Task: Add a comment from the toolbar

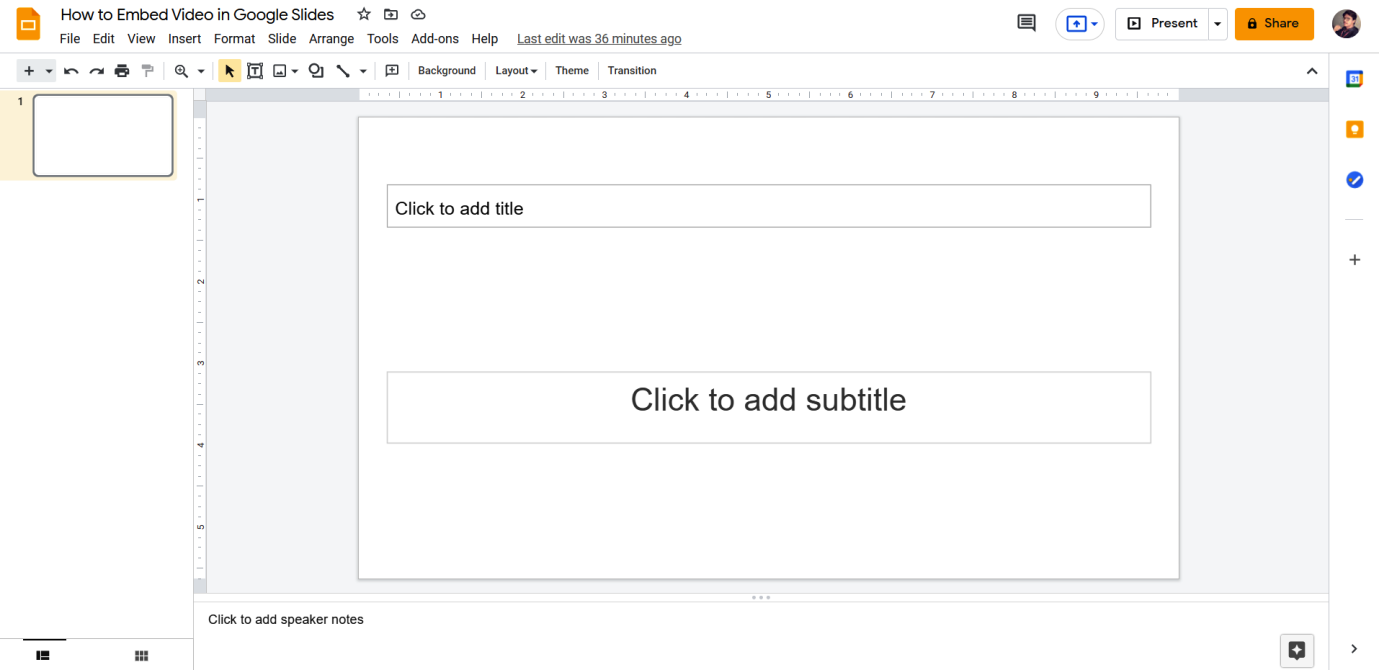Action: pos(392,71)
